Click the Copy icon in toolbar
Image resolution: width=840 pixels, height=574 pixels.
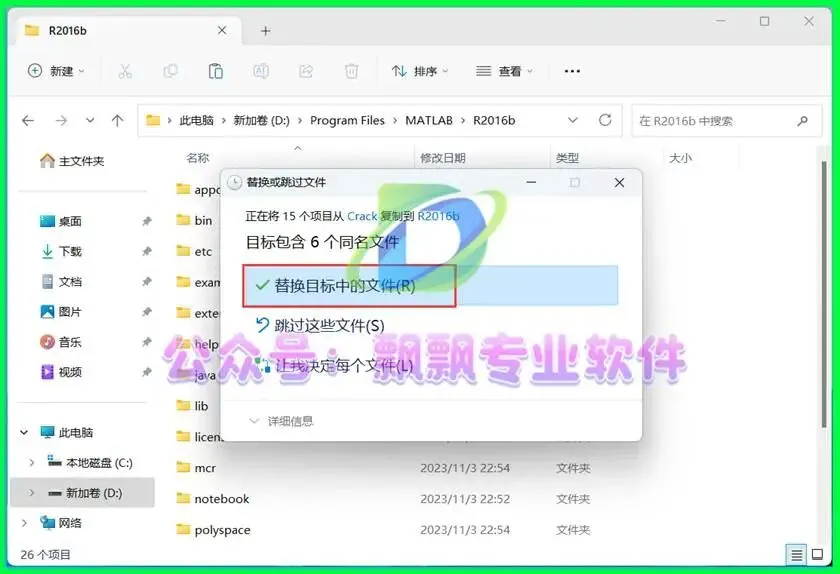point(170,71)
